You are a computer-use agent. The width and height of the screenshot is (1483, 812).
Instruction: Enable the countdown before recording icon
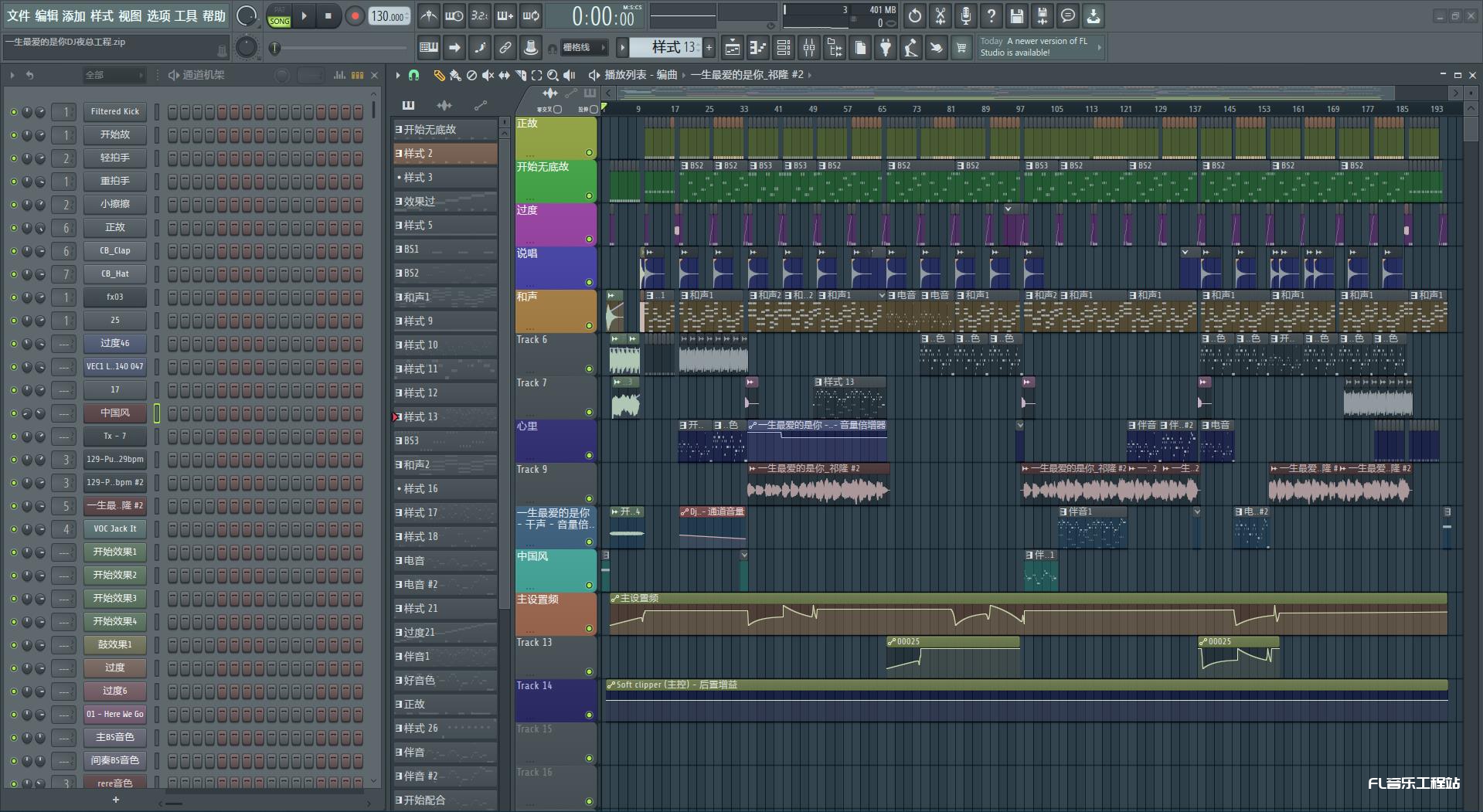[480, 15]
